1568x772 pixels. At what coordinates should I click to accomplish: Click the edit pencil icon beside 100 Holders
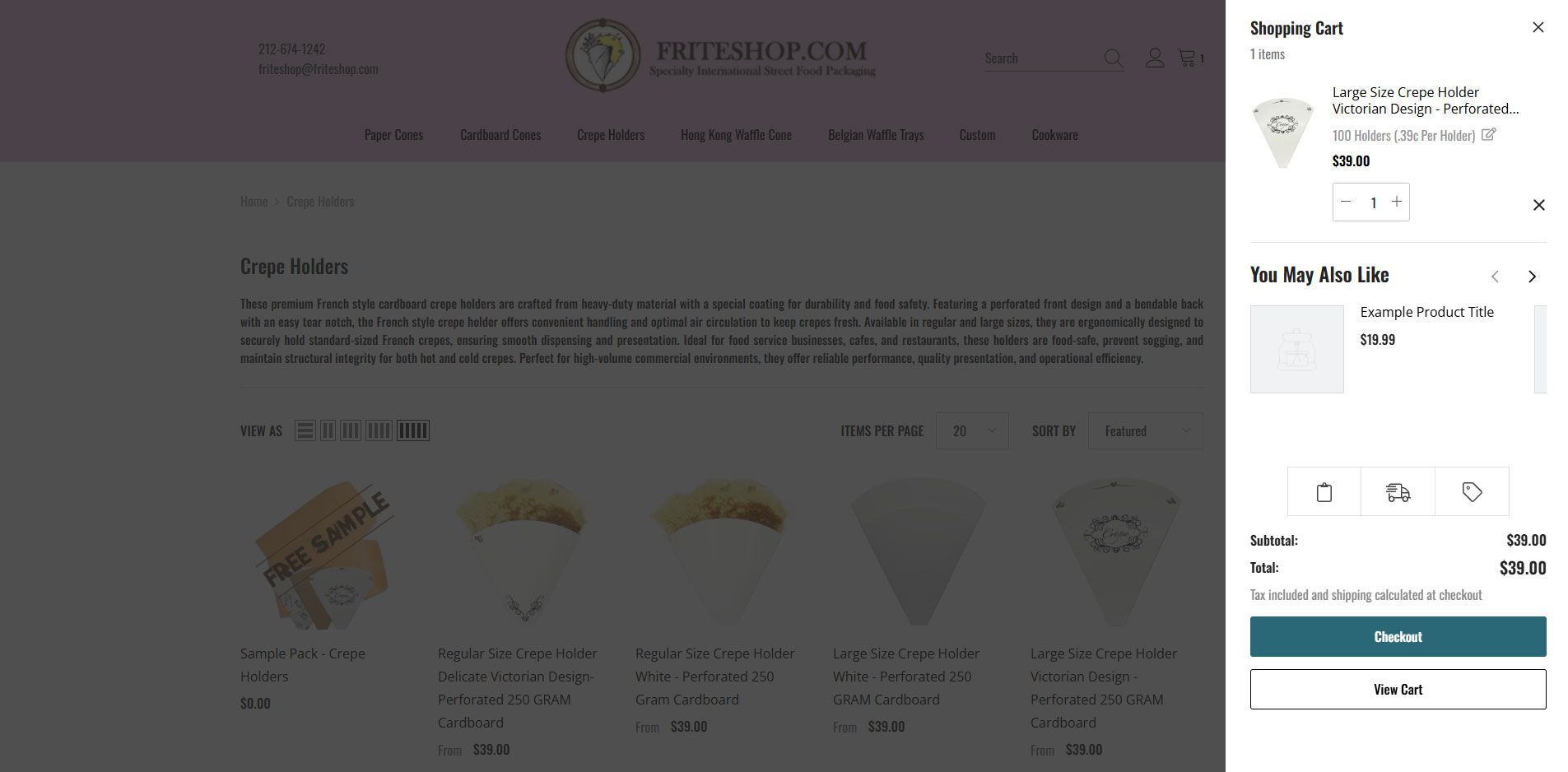click(1488, 135)
